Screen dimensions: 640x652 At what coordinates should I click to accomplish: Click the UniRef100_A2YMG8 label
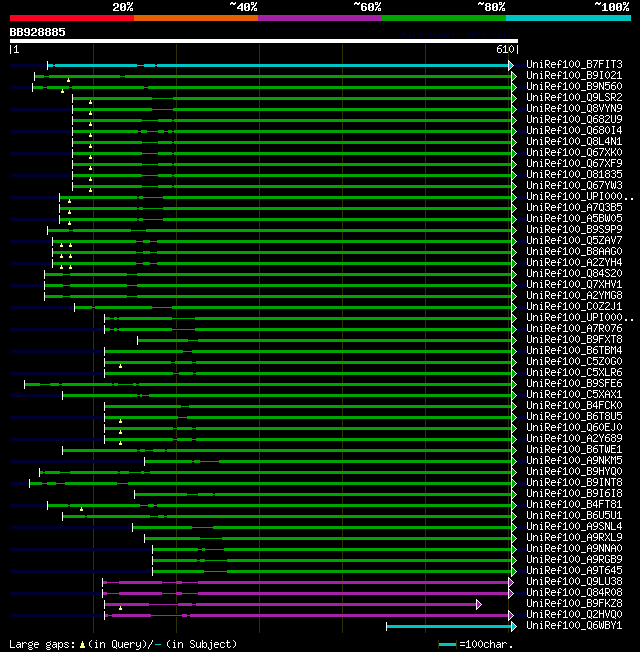point(574,296)
